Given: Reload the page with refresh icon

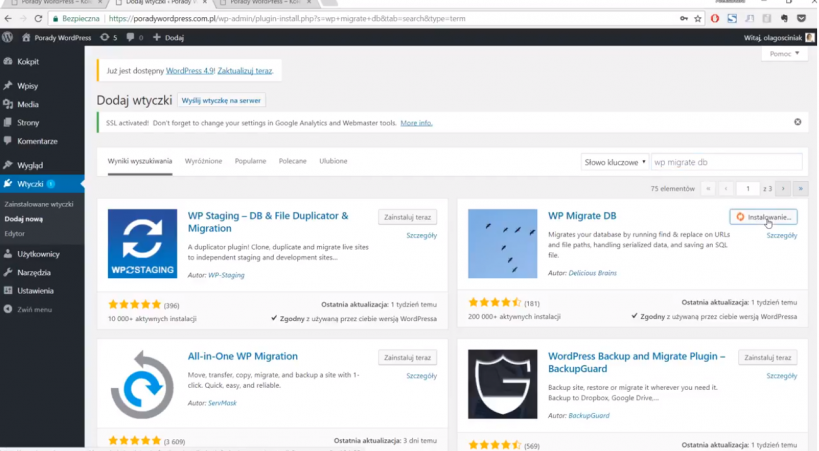Looking at the screenshot, I should click(38, 18).
